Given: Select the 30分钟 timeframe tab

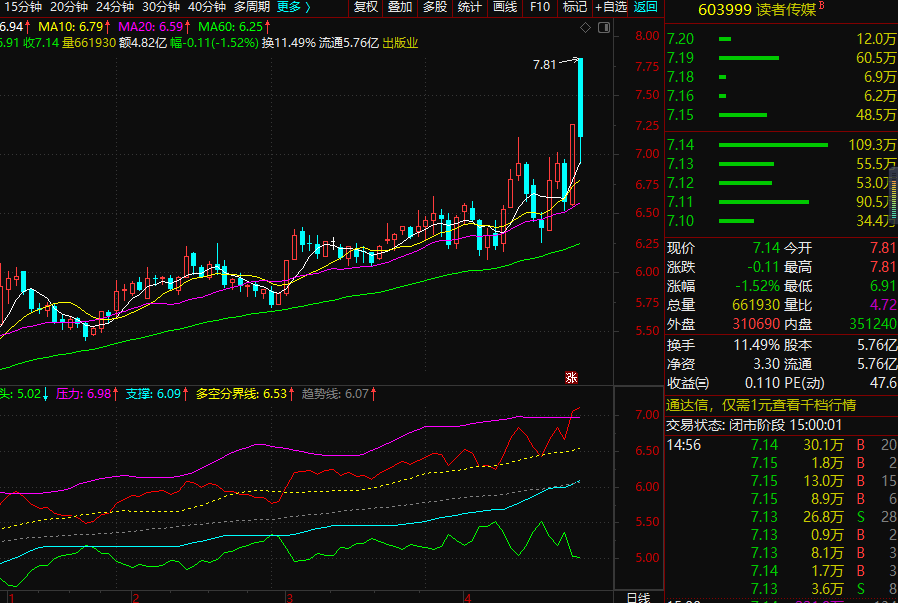Looking at the screenshot, I should pyautogui.click(x=160, y=7).
